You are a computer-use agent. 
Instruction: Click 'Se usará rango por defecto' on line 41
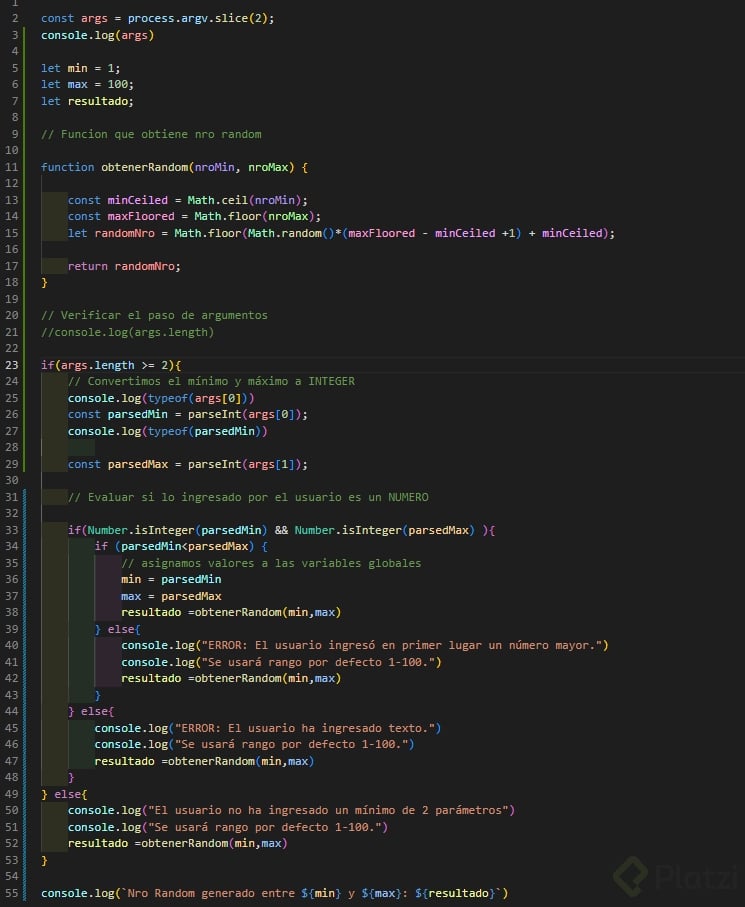click(294, 662)
